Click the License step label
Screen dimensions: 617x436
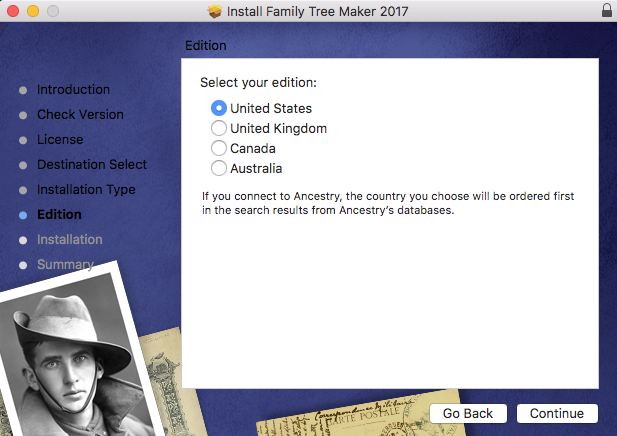pyautogui.click(x=60, y=140)
